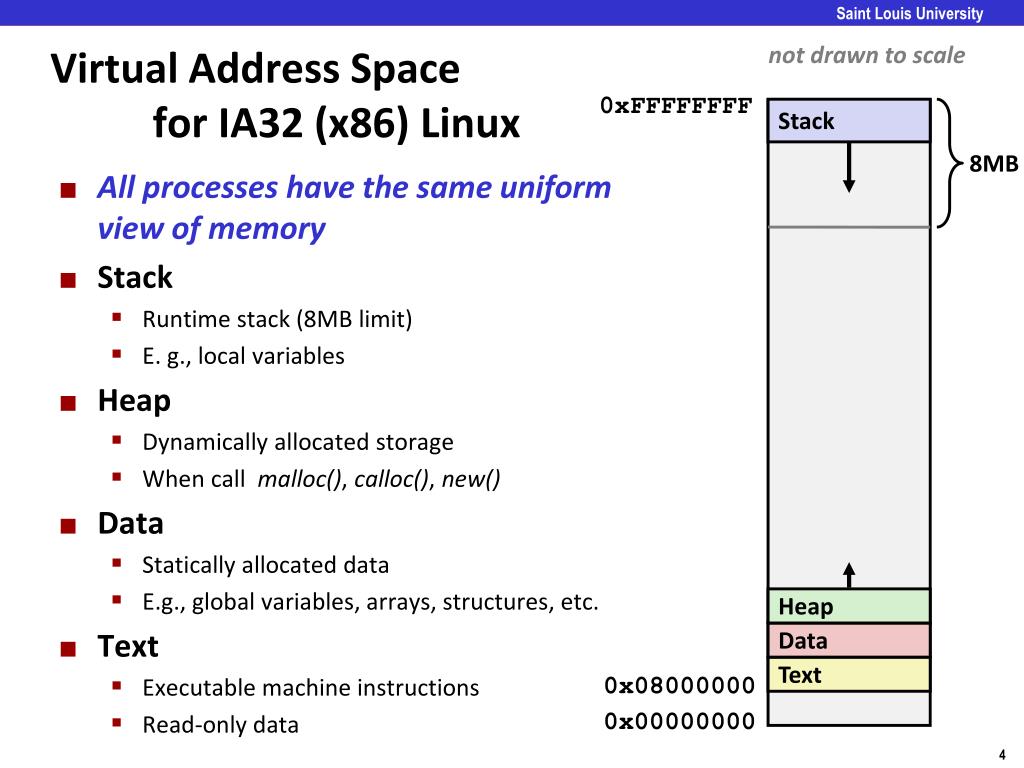
Task: Click the 'Data' bullet heading
Action: point(130,524)
